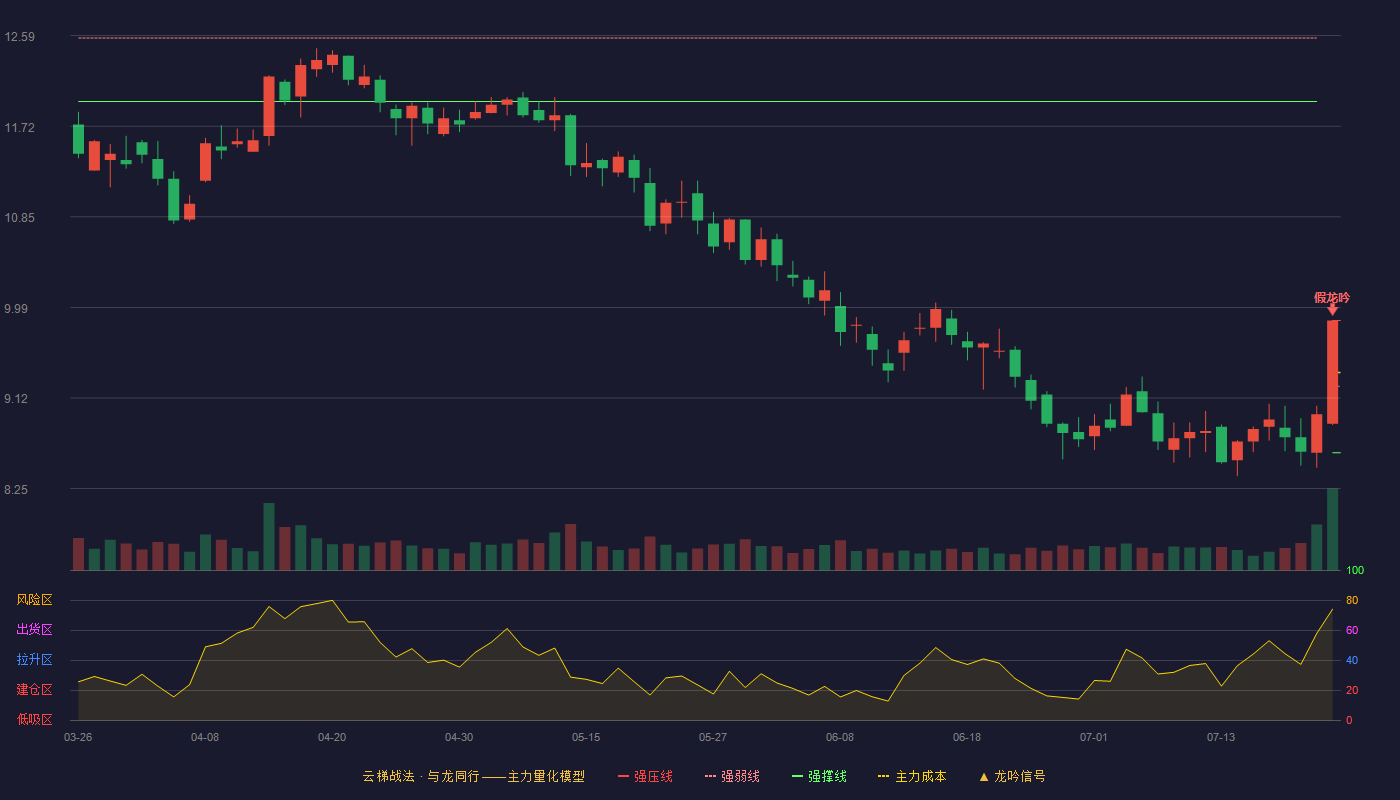
Task: Click the 04-08 date label
Action: 205,737
